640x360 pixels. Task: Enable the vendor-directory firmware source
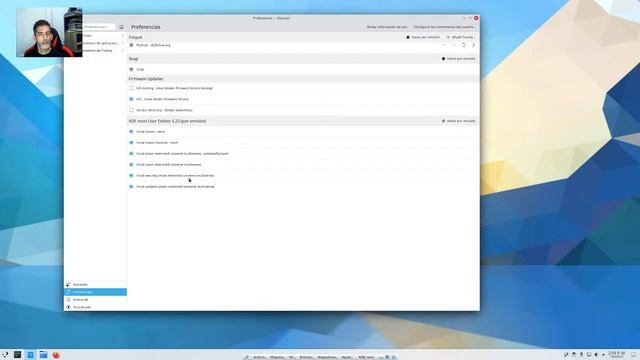pos(131,110)
